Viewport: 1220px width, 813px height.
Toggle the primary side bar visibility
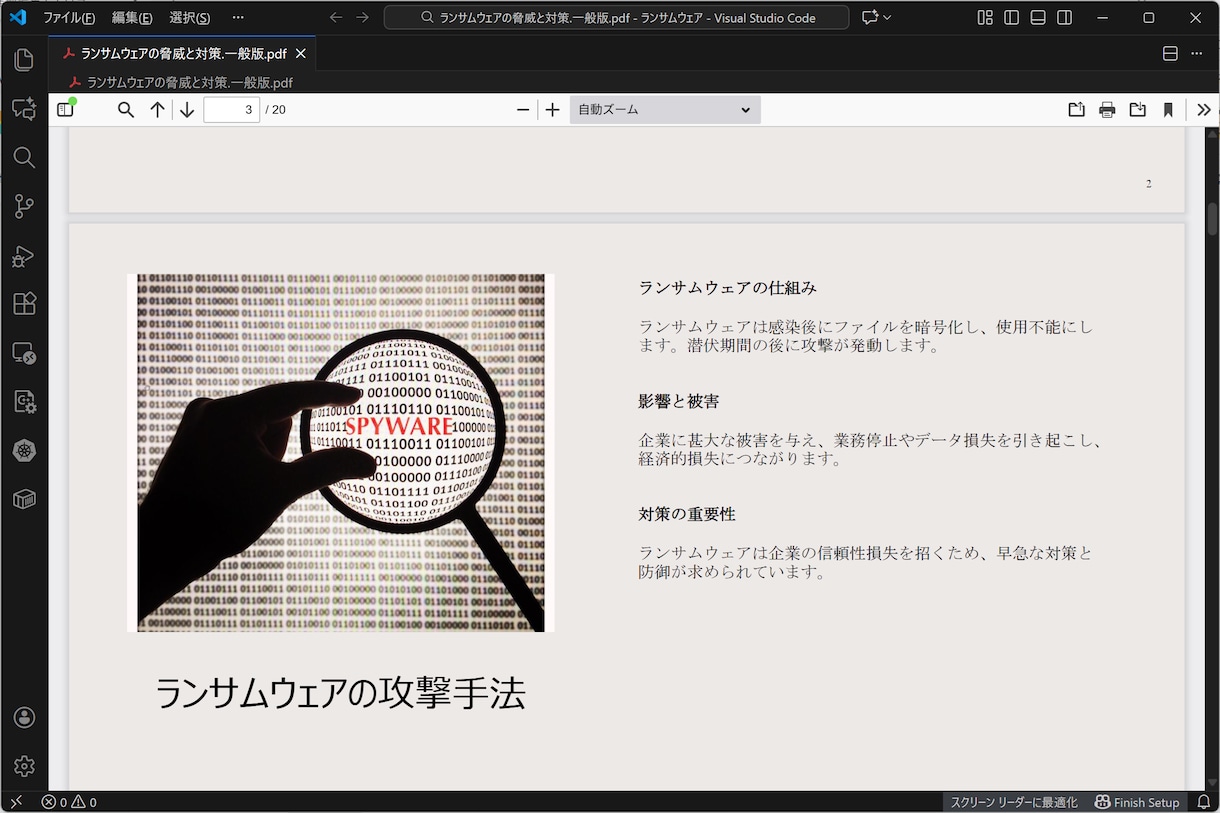coord(1012,18)
